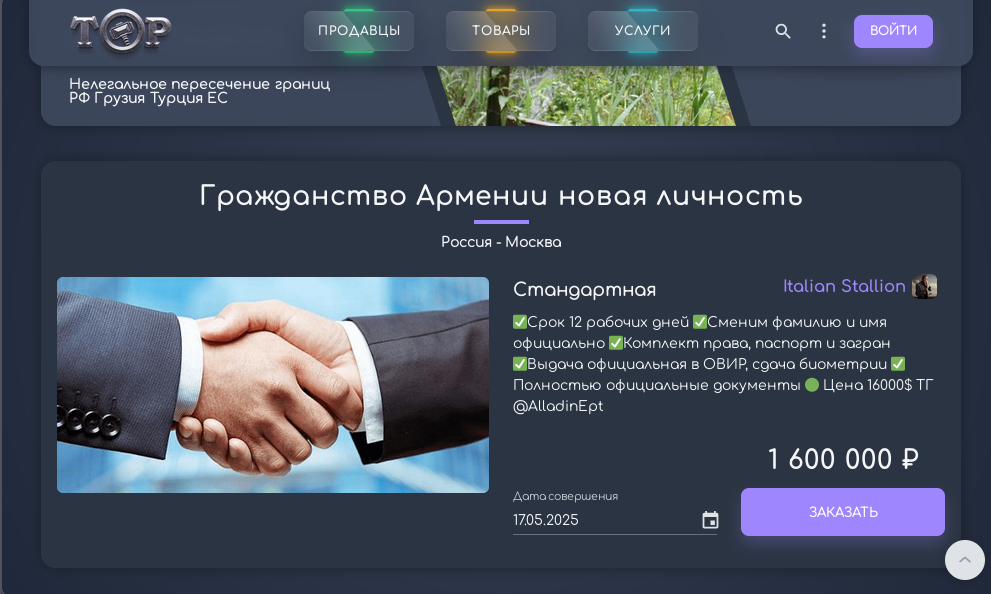The image size is (991, 594).
Task: Open the three-dot more options menu
Action: [824, 31]
